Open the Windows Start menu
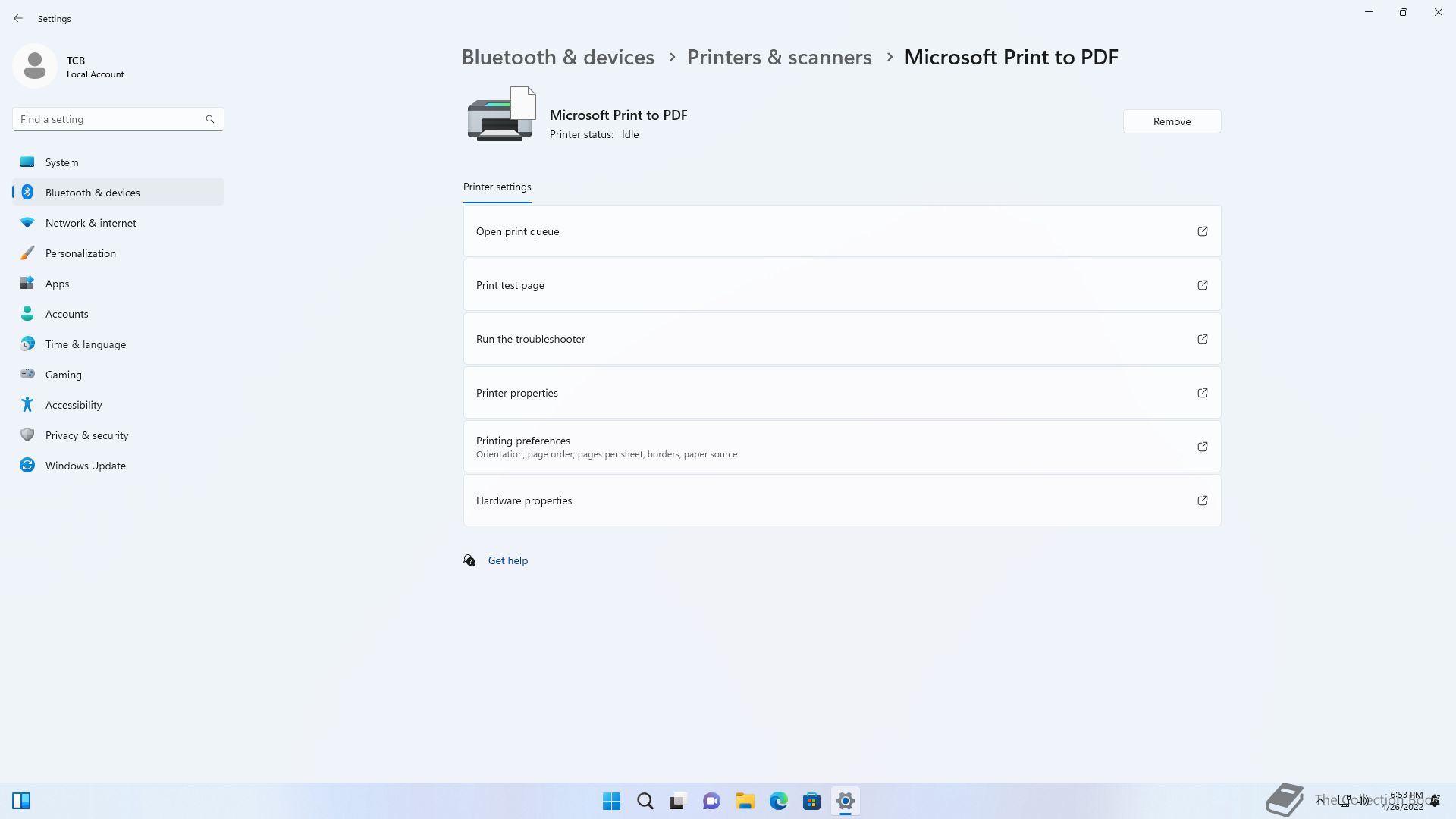 (x=611, y=801)
